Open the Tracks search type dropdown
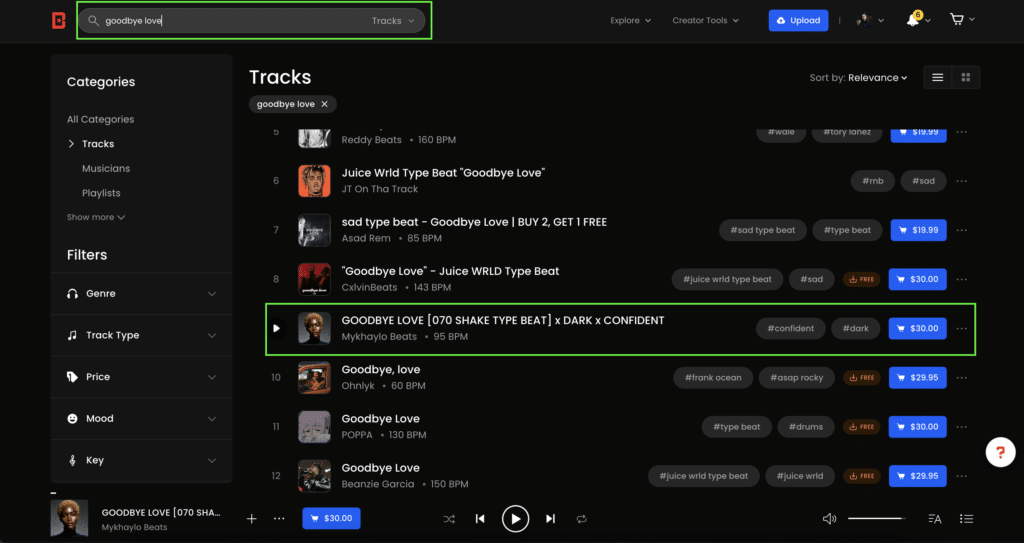Screen dimensions: 1024x543 pos(393,21)
